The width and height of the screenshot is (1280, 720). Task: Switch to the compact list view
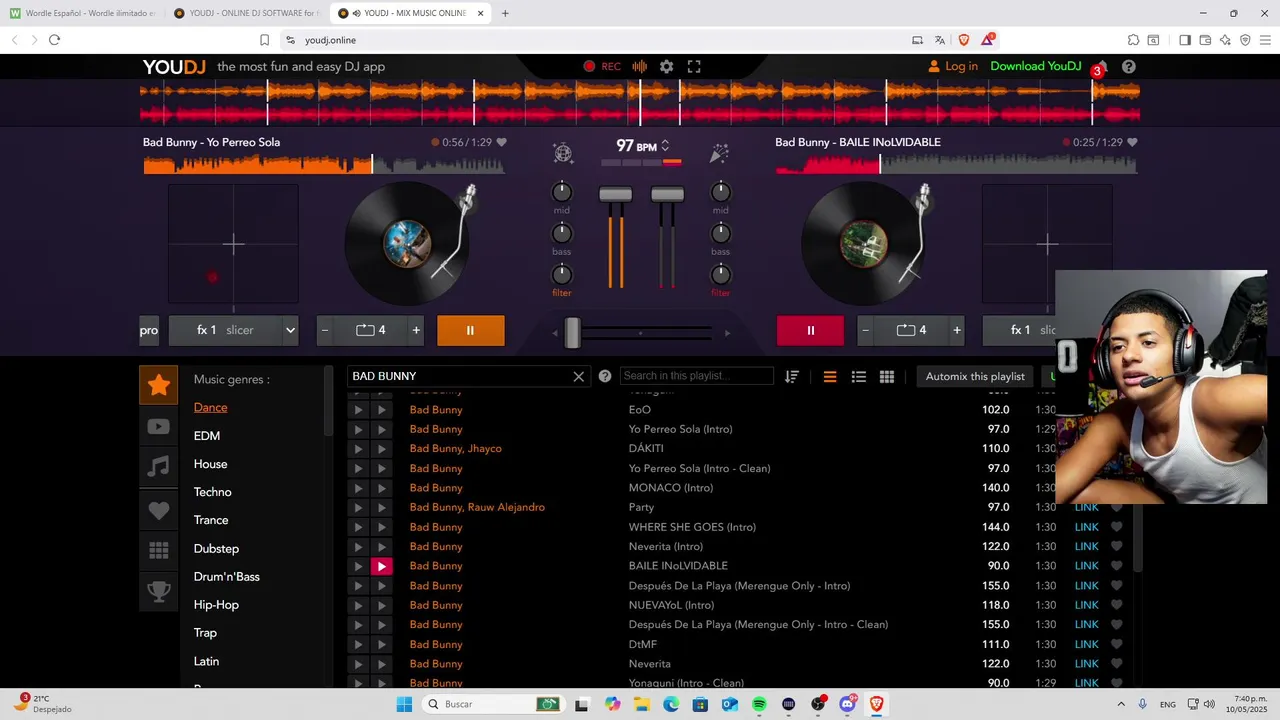coord(858,376)
